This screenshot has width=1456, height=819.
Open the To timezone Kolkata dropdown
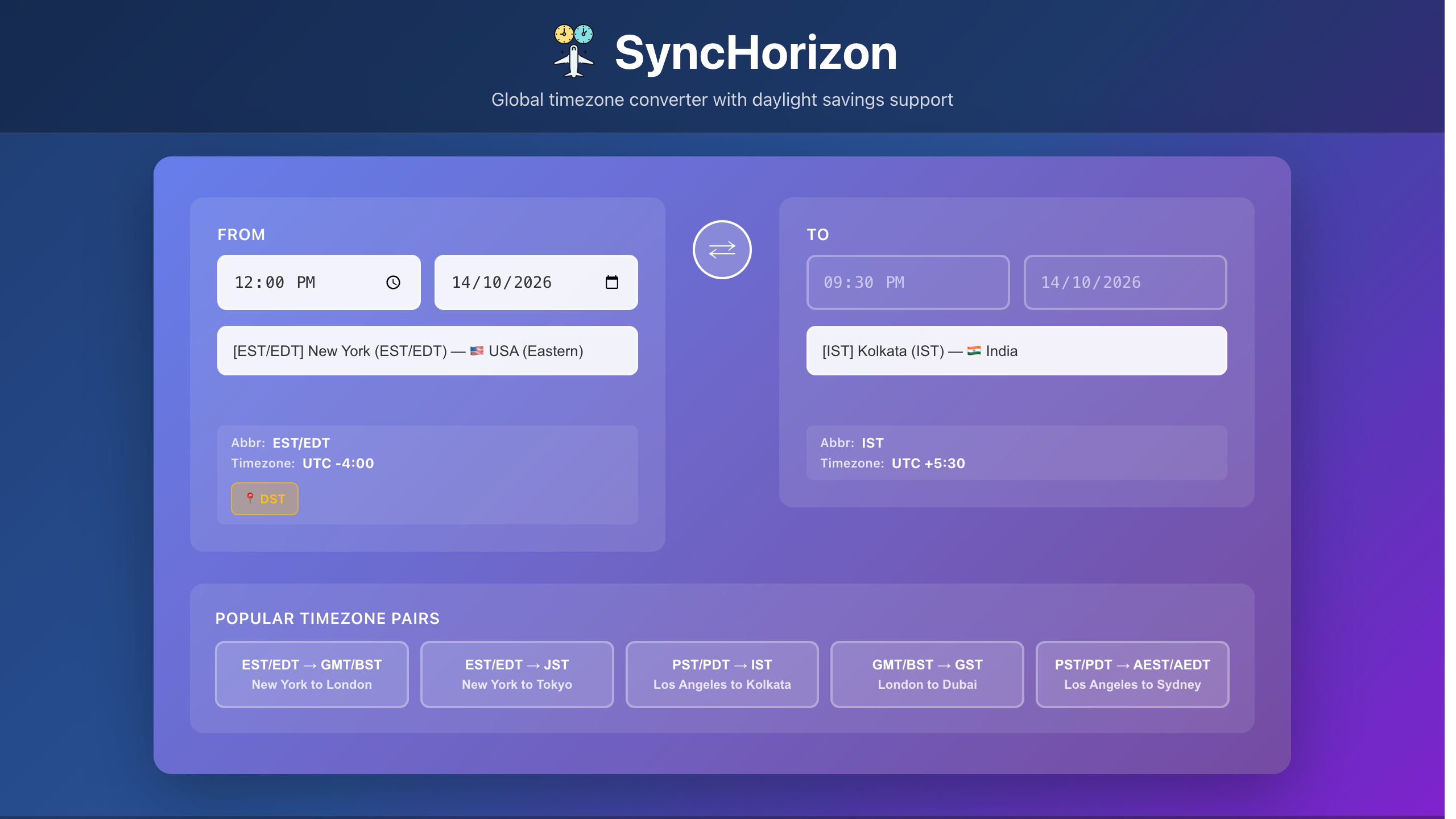coord(1016,351)
